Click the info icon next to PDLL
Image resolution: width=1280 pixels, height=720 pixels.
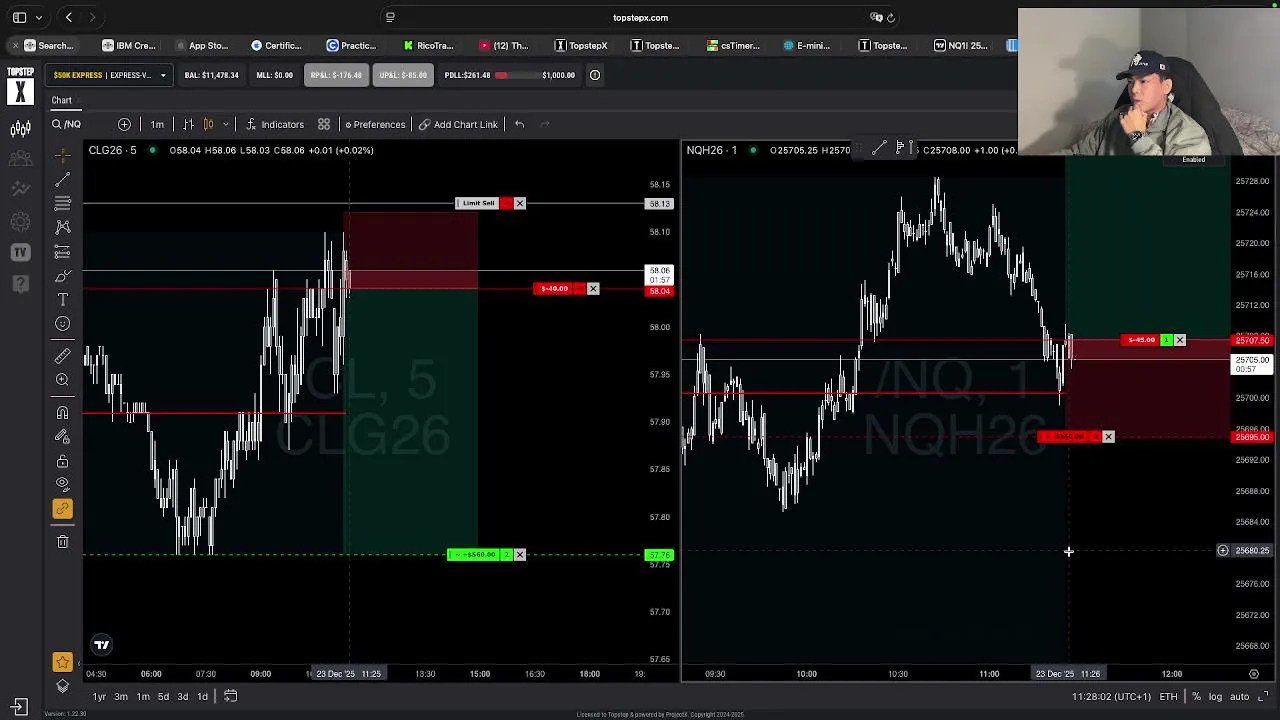tap(594, 75)
